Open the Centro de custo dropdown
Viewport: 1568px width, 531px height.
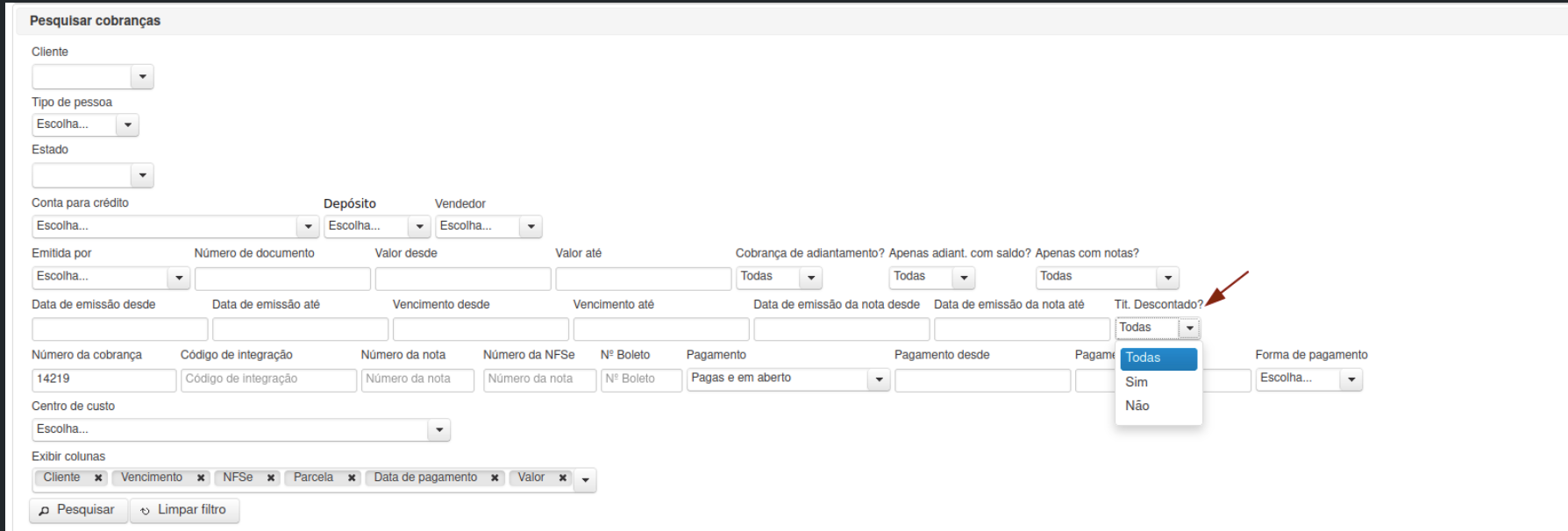241,429
